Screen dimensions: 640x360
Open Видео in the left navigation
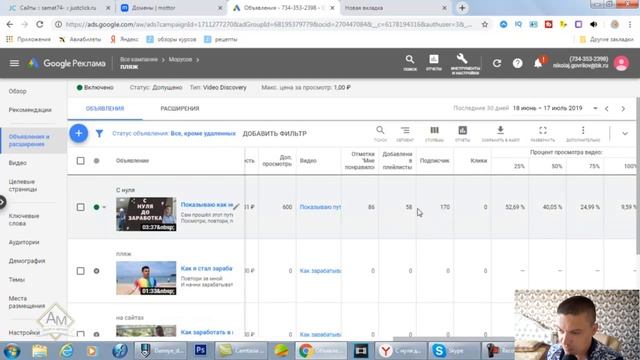coord(18,163)
